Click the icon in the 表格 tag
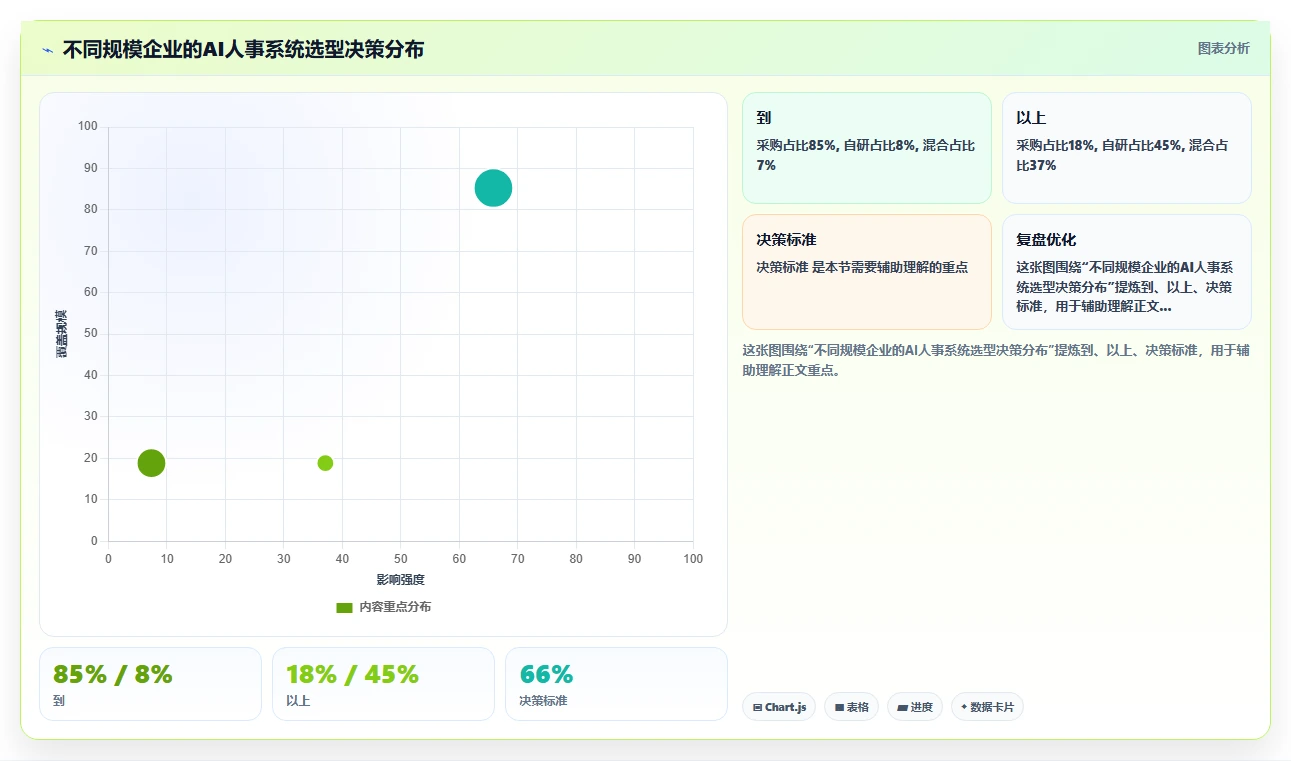The width and height of the screenshot is (1291, 761). [x=839, y=708]
